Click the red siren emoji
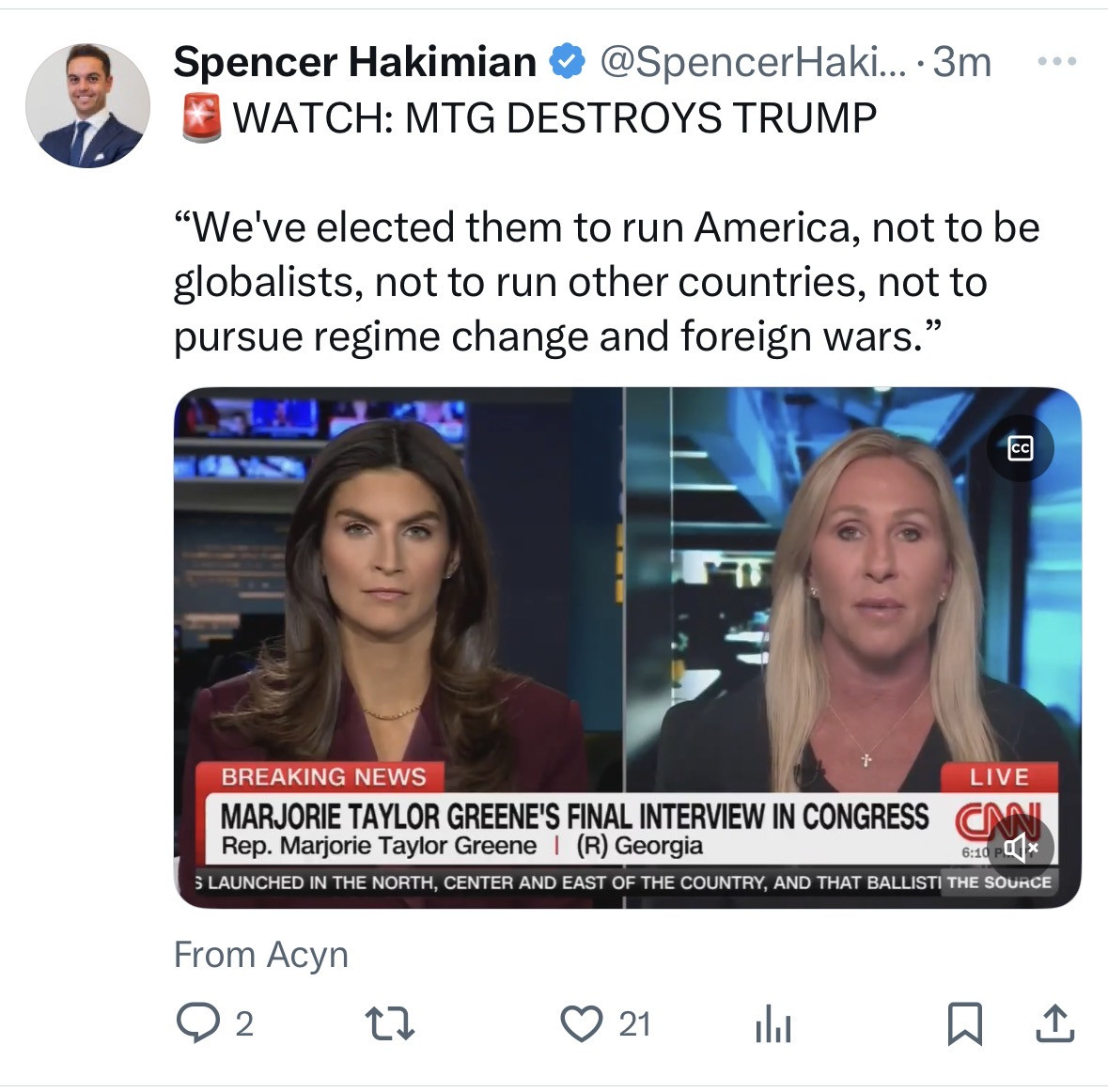This screenshot has height=1092, width=1108. 201,117
